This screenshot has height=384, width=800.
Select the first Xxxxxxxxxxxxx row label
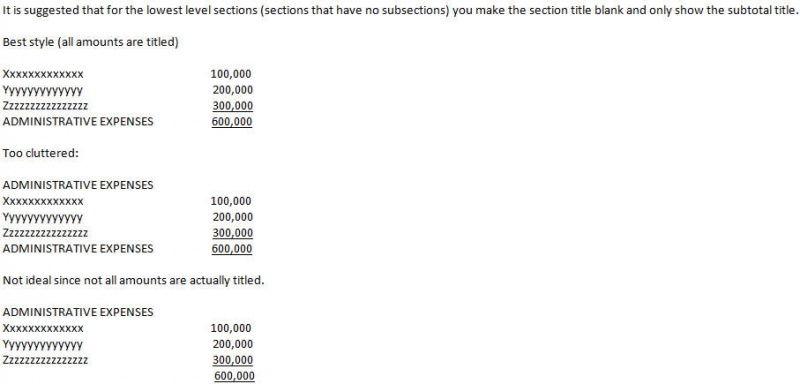click(x=43, y=74)
